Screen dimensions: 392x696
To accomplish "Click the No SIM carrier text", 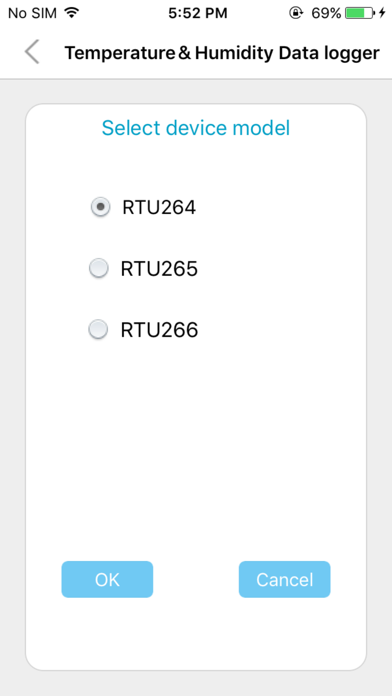I will [32, 13].
